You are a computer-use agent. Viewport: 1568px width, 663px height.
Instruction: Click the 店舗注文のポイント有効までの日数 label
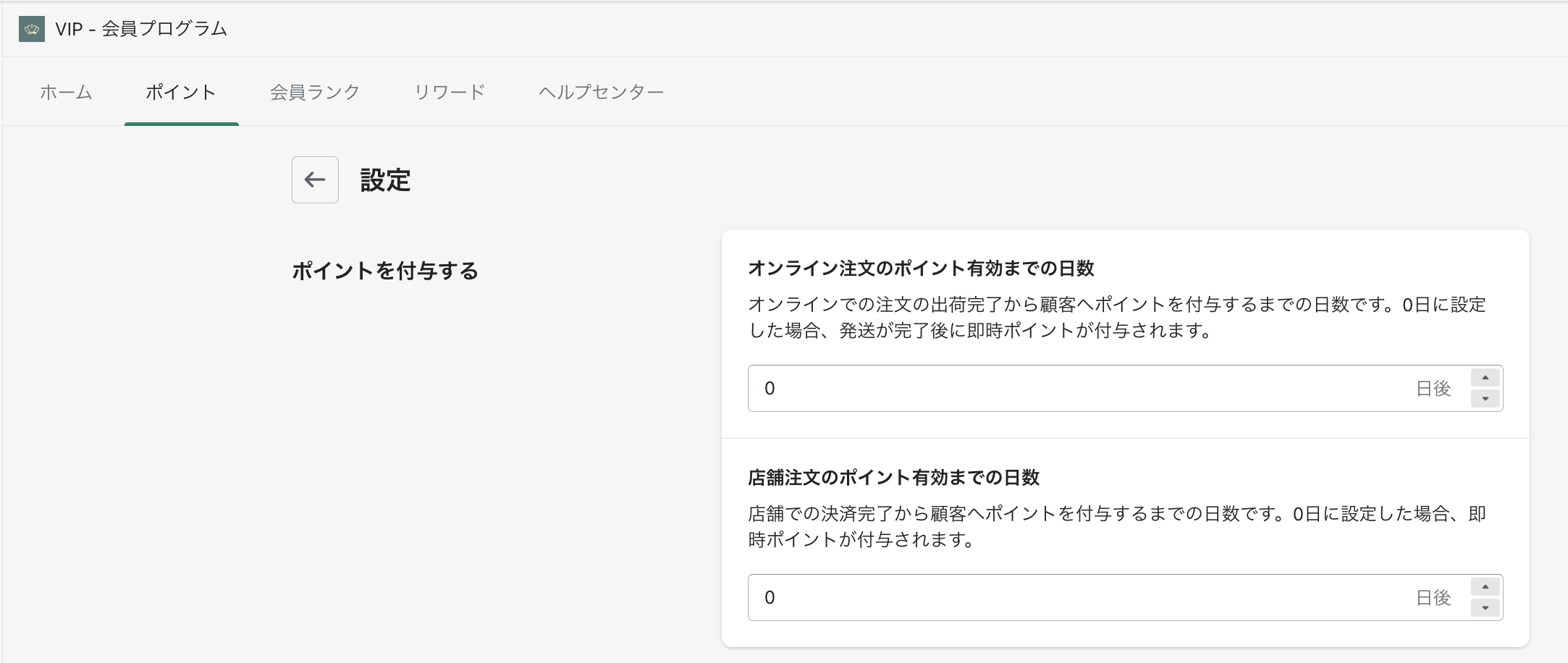[893, 478]
